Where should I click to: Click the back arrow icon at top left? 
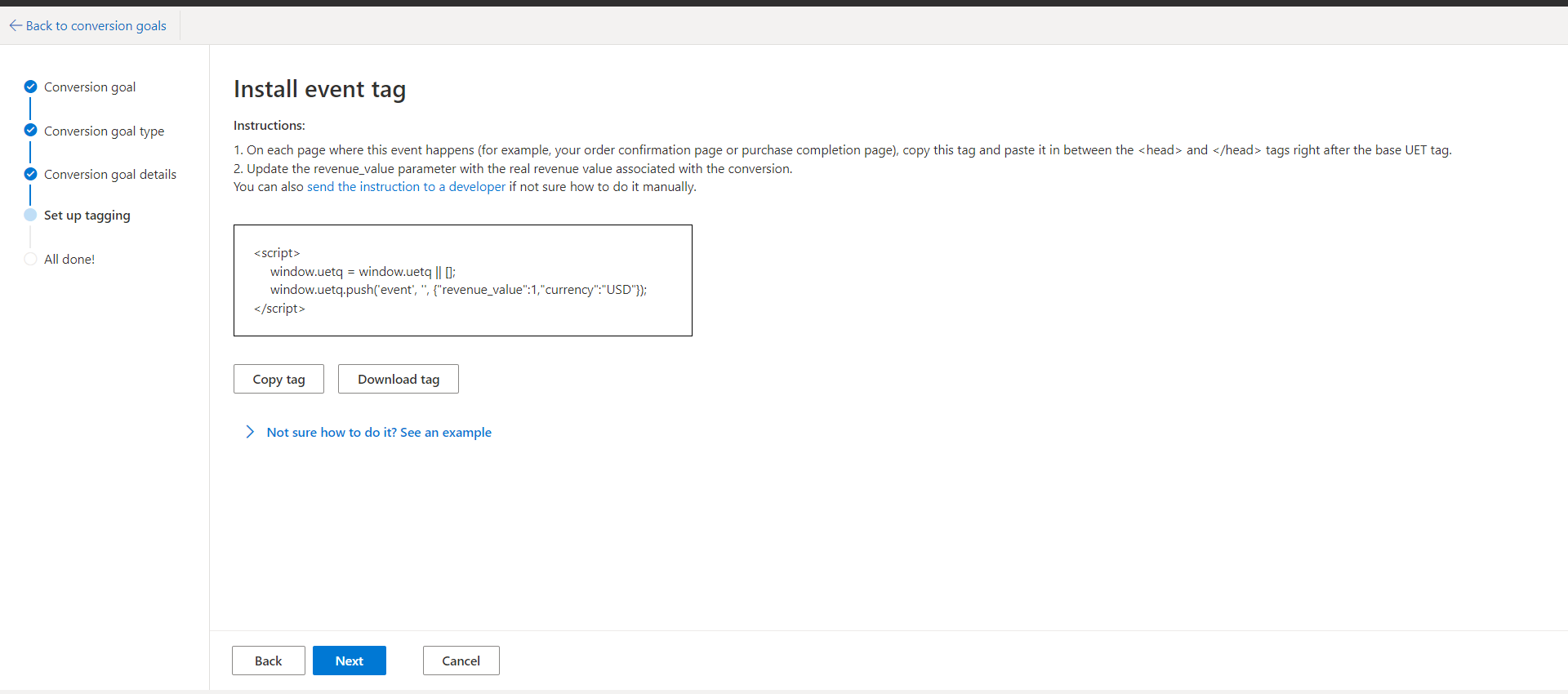[x=16, y=25]
